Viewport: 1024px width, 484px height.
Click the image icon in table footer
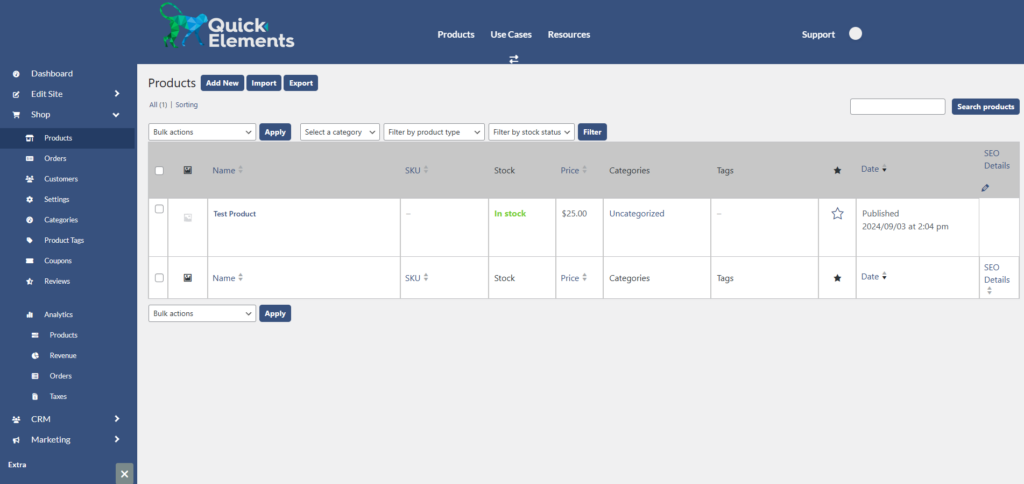pos(187,278)
